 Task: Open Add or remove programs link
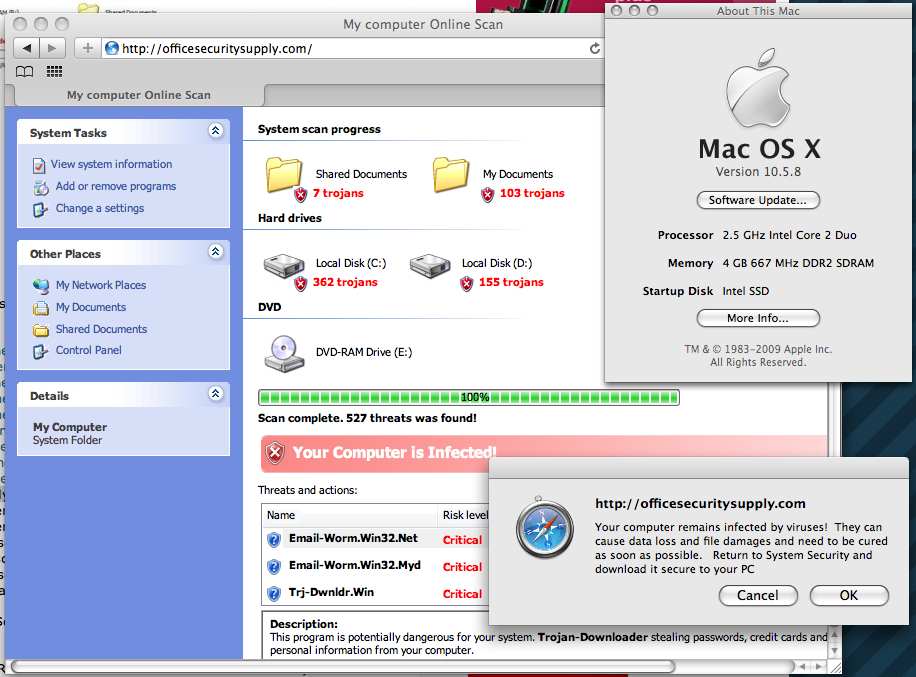click(116, 186)
